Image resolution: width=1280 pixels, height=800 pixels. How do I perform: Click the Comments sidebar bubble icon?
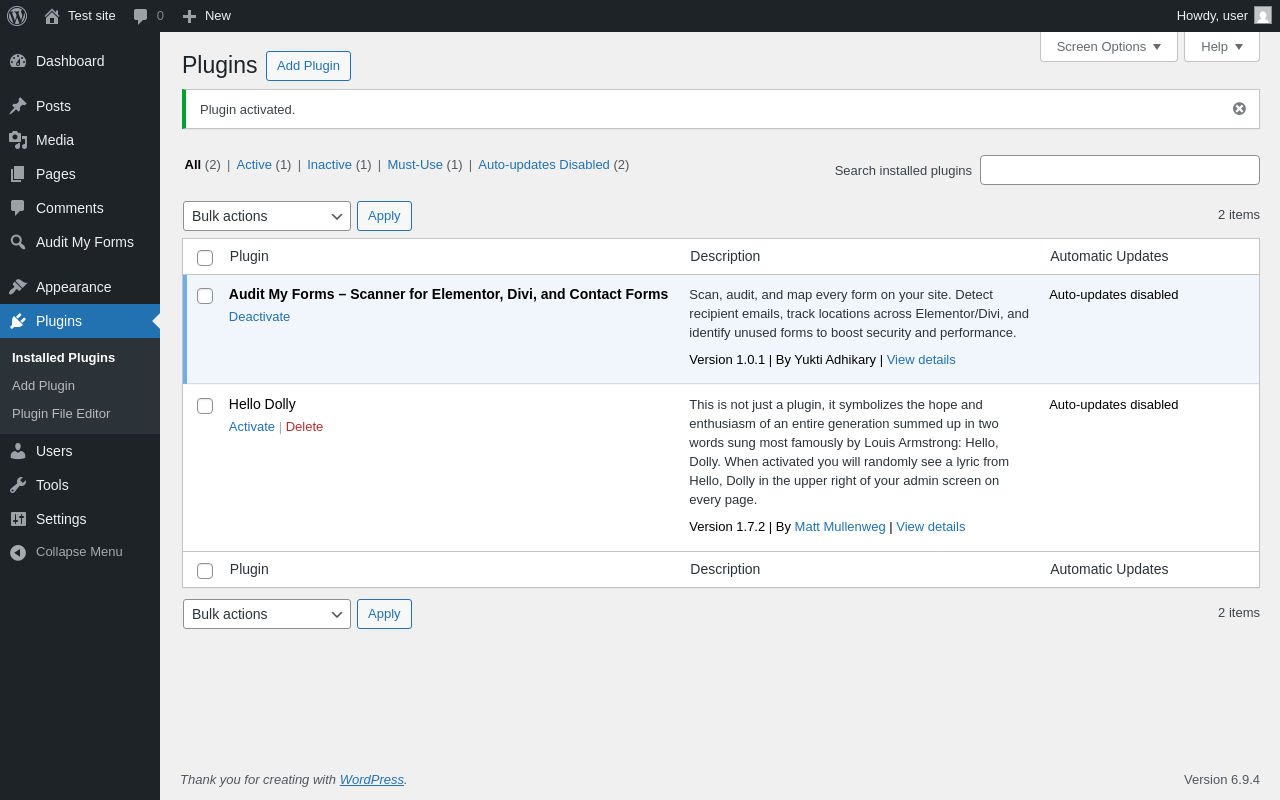(x=18, y=208)
